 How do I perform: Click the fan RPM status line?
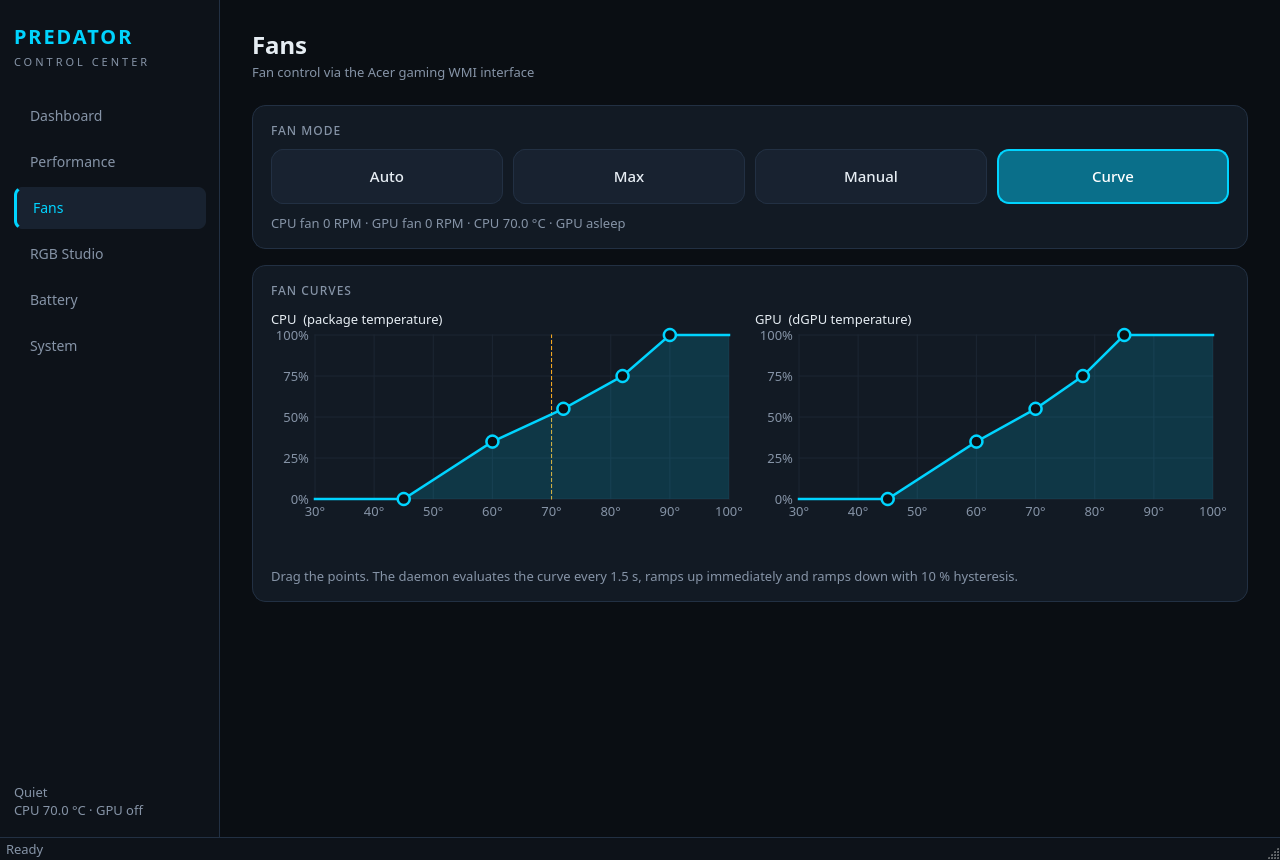(448, 223)
